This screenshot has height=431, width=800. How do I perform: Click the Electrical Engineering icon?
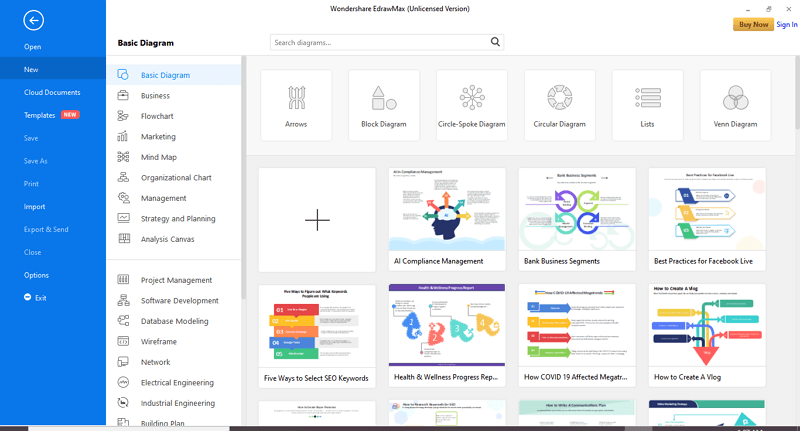pyautogui.click(x=123, y=382)
